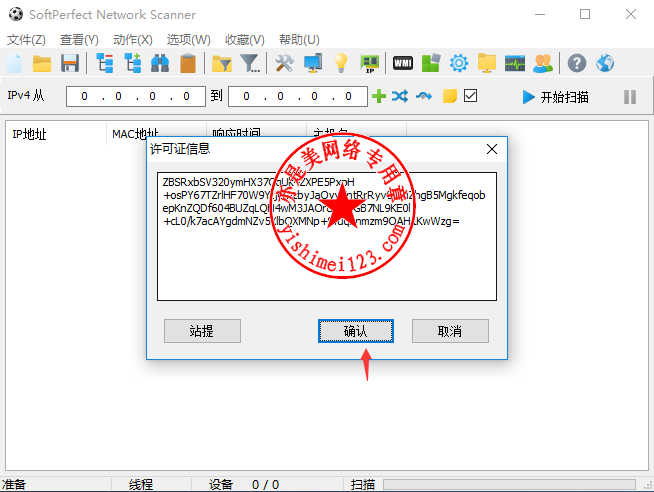Open file with the folder icon
654x492 pixels.
42,63
